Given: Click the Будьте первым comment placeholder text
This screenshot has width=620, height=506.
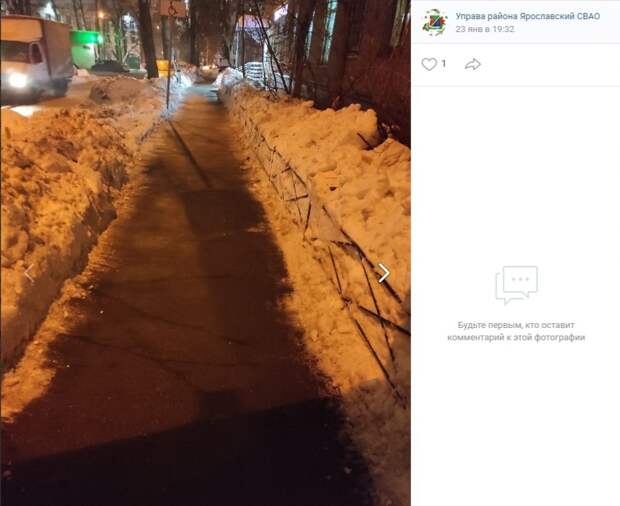Looking at the screenshot, I should [x=516, y=325].
